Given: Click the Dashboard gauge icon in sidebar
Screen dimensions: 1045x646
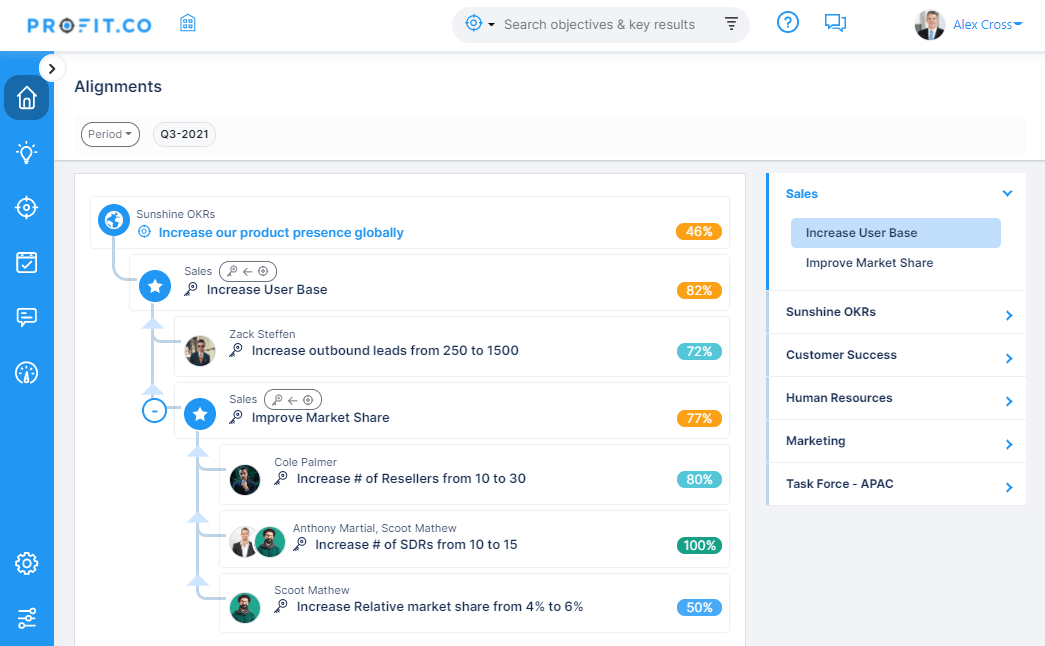Looking at the screenshot, I should pos(26,373).
